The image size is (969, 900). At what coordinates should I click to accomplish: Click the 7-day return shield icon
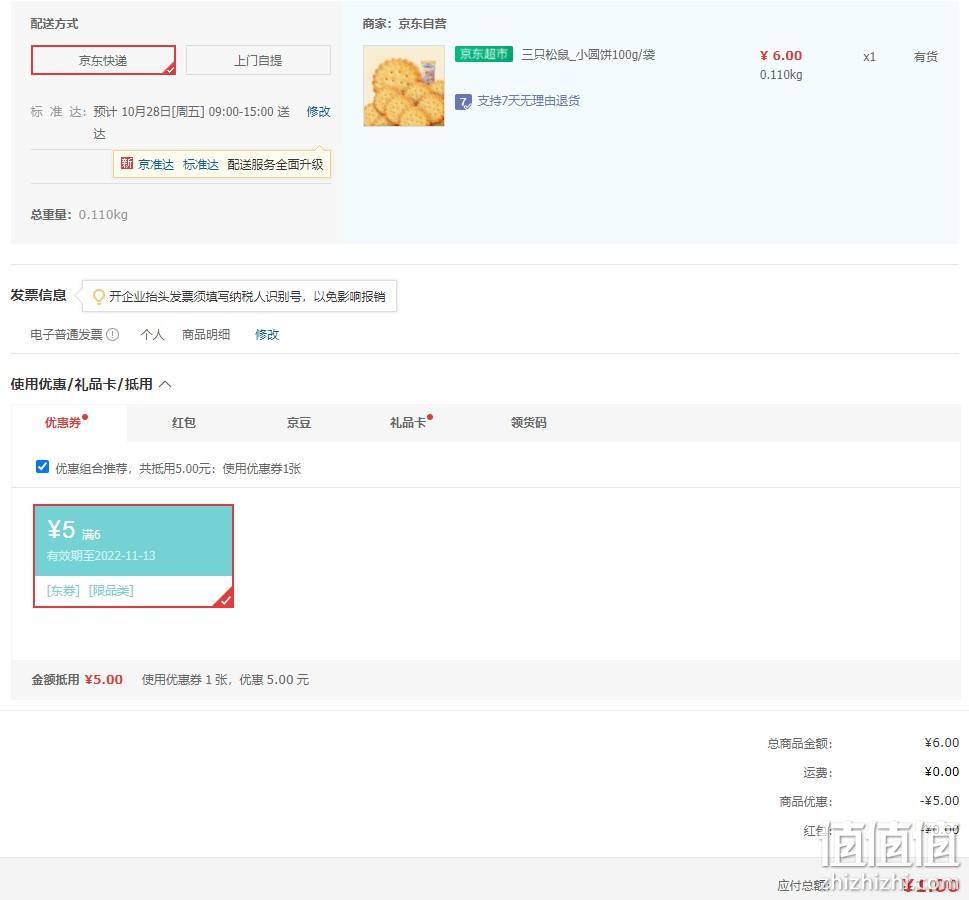[463, 102]
